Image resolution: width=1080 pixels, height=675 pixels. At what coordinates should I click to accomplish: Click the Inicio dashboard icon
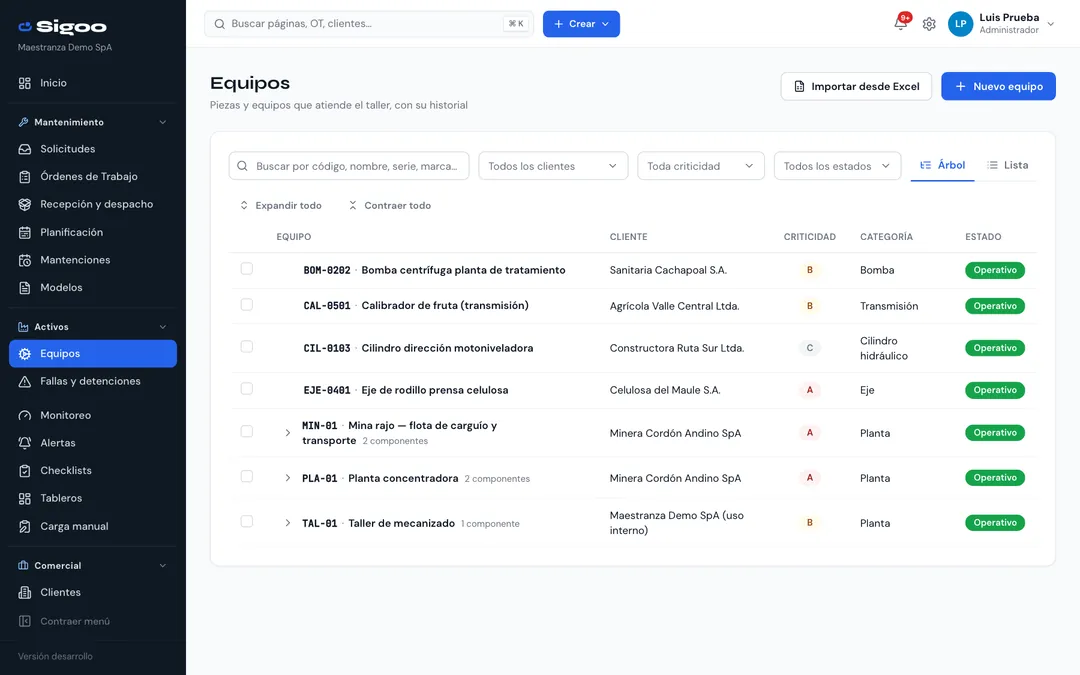coord(25,83)
